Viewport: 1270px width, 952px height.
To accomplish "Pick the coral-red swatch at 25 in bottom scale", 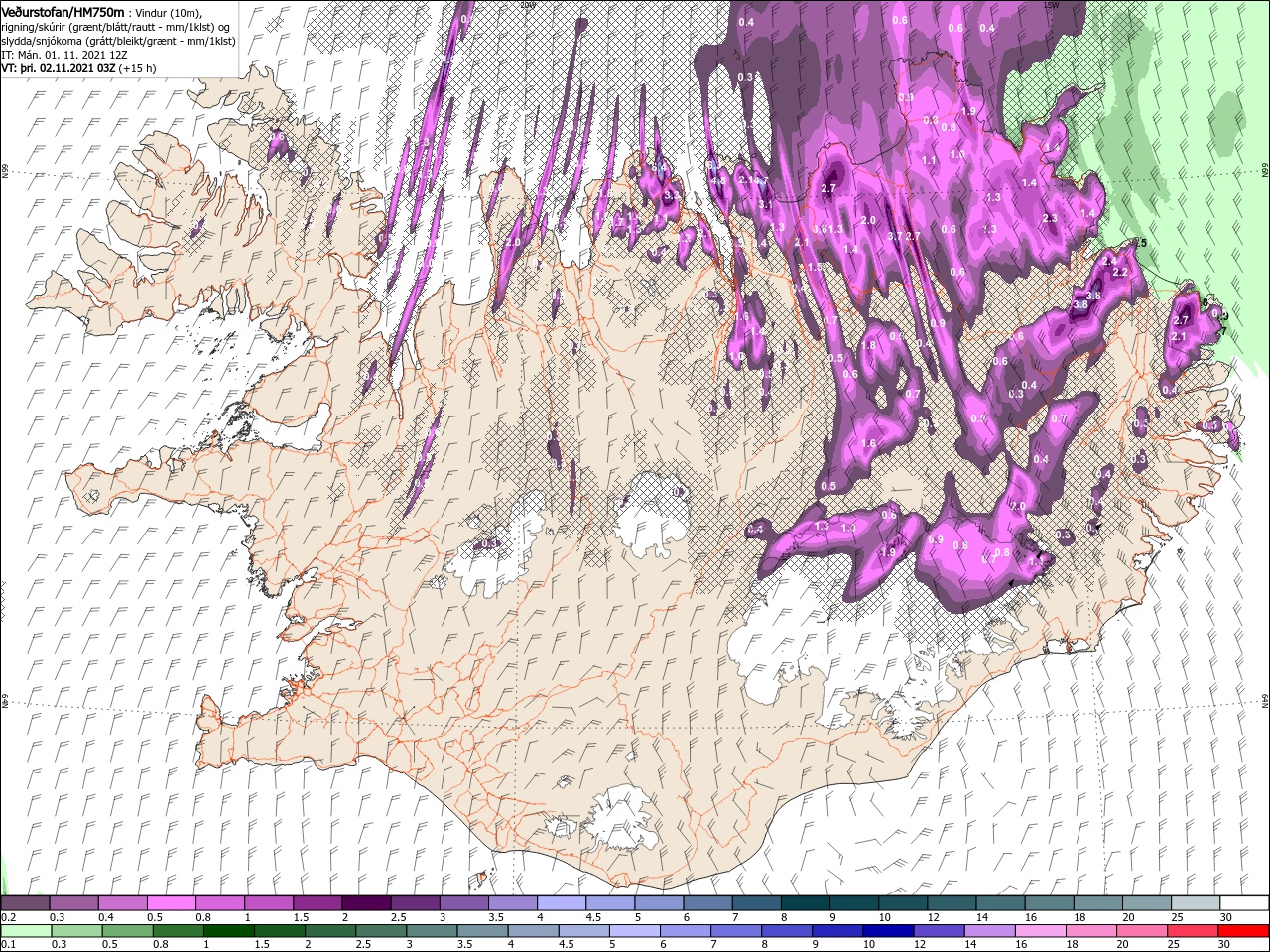I will [x=1192, y=931].
